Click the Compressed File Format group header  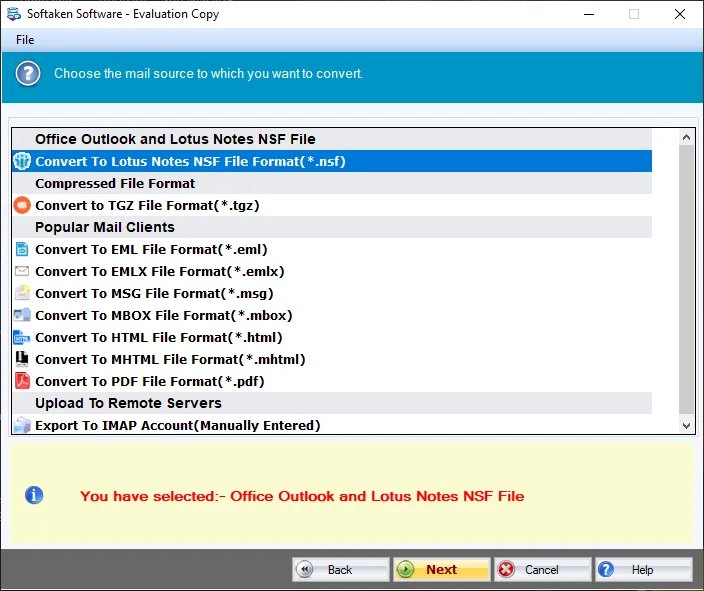coord(332,183)
